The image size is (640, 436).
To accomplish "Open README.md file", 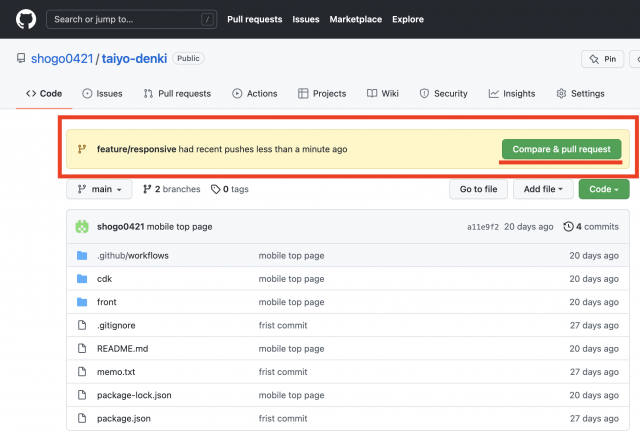I will [x=122, y=349].
